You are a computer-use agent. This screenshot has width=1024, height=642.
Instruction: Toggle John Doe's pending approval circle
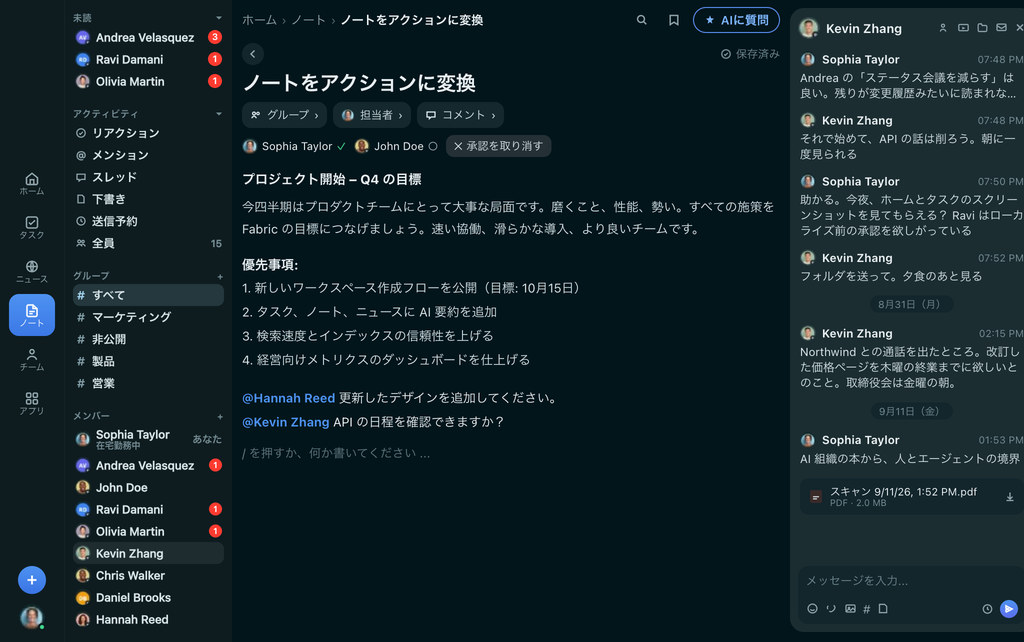coord(432,146)
